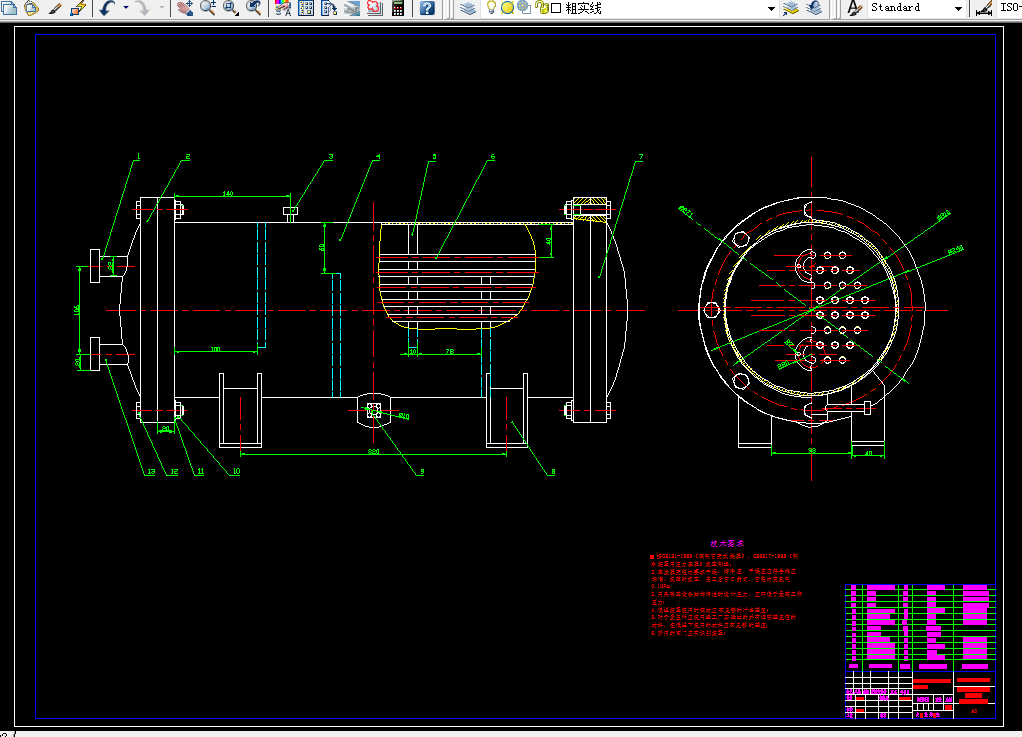1022x737 pixels.
Task: Click the Redo arrow
Action: click(x=143, y=8)
